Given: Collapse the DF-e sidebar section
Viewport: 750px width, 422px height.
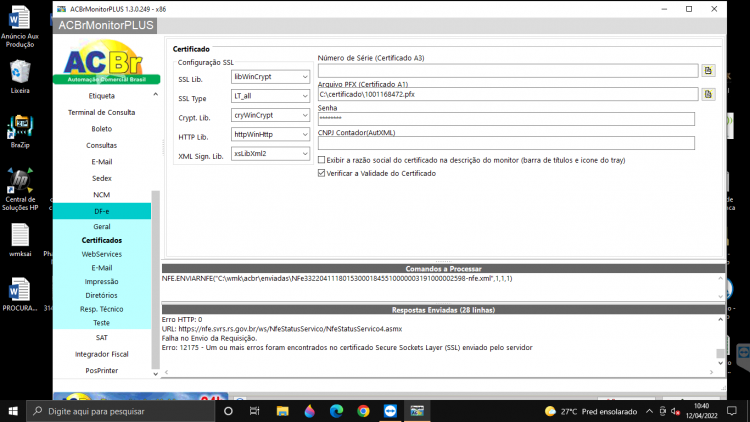Looking at the screenshot, I should click(101, 211).
